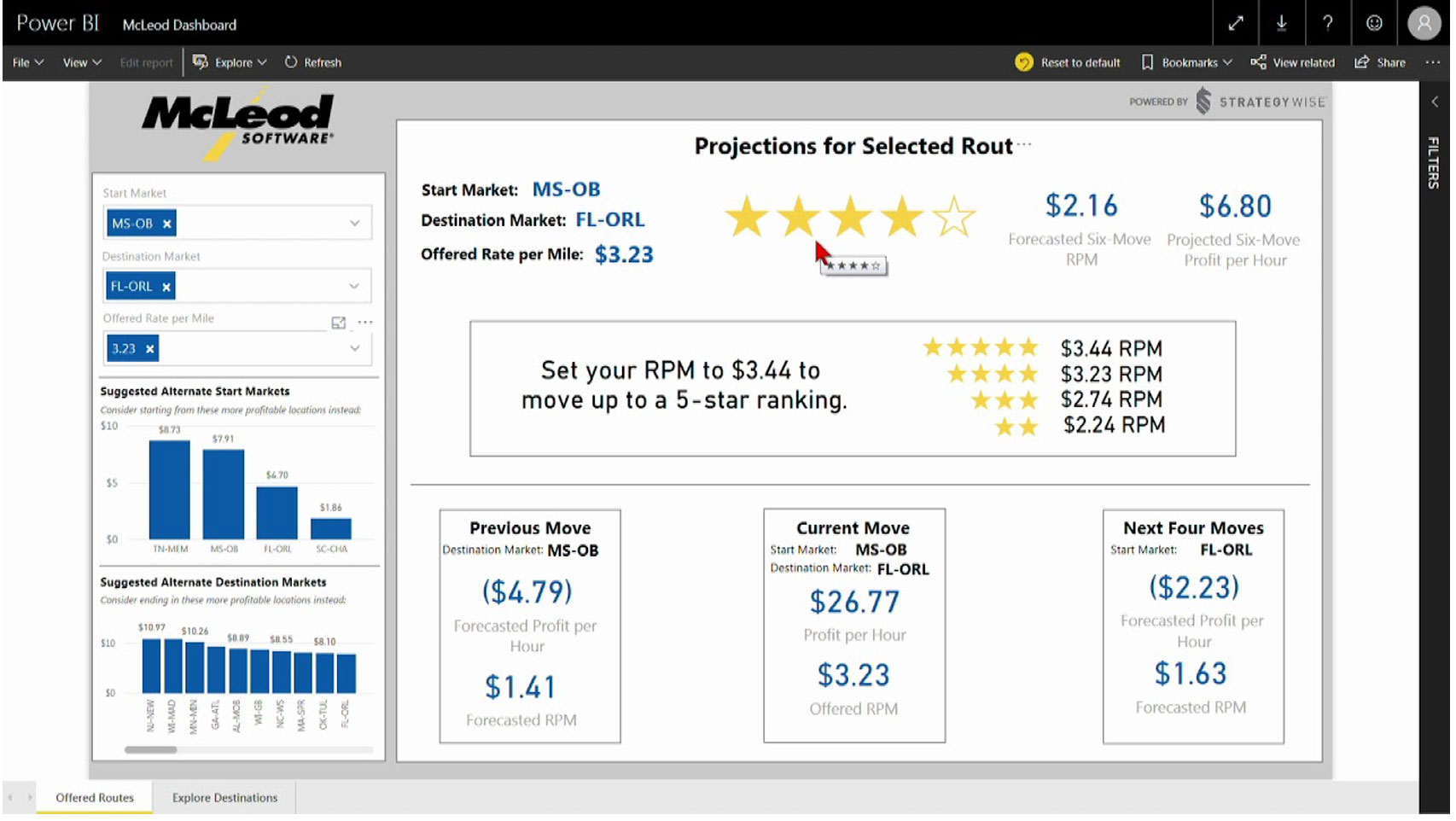Image resolution: width=1456 pixels, height=821 pixels.
Task: Click focus mode icon above rate slicer
Action: coord(339,323)
